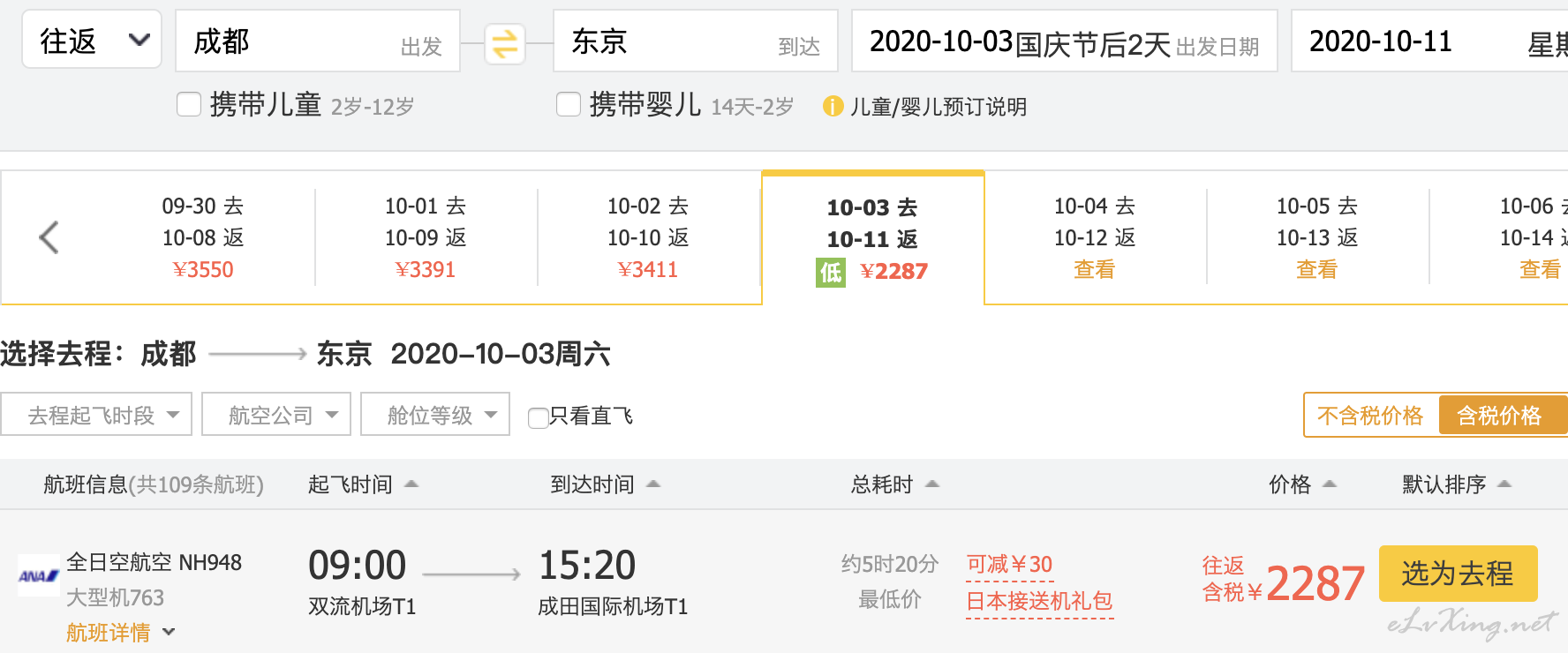Open the 舱位等级 filter dropdown
1568x653 pixels.
(x=435, y=415)
